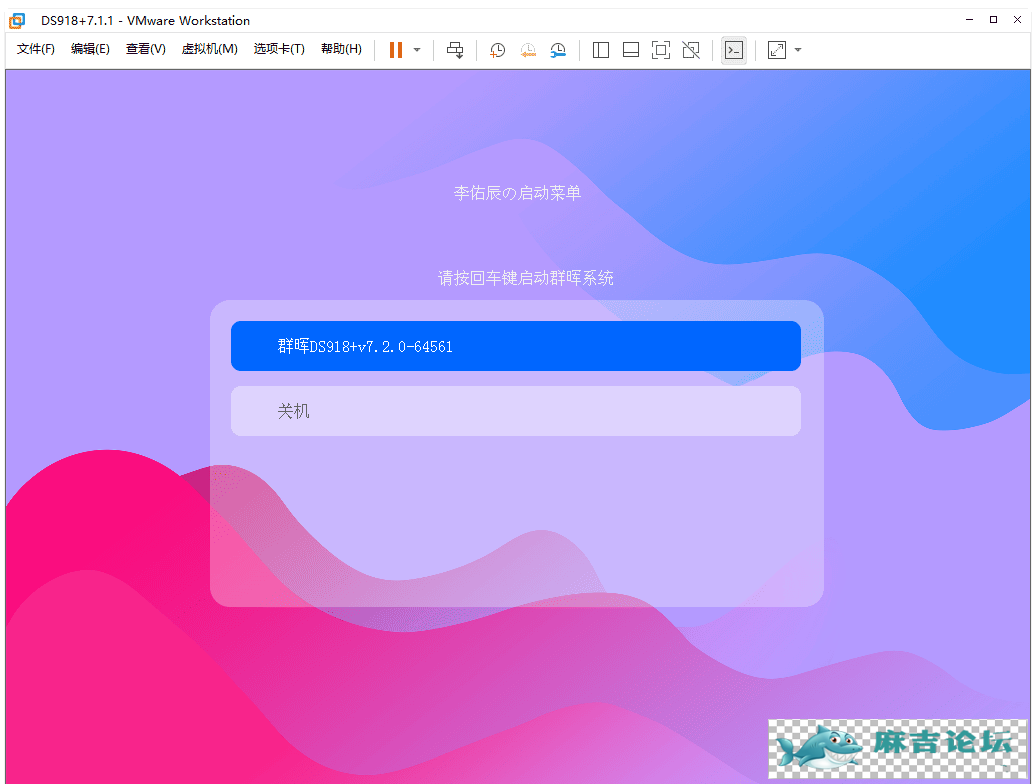Open the snapshot manager
This screenshot has width=1033, height=784.
pos(558,50)
